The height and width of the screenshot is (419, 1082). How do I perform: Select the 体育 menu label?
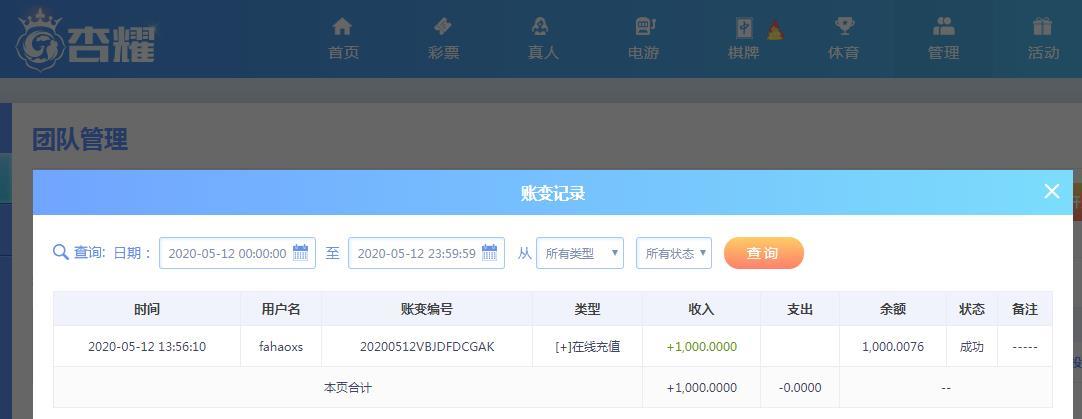(x=843, y=52)
